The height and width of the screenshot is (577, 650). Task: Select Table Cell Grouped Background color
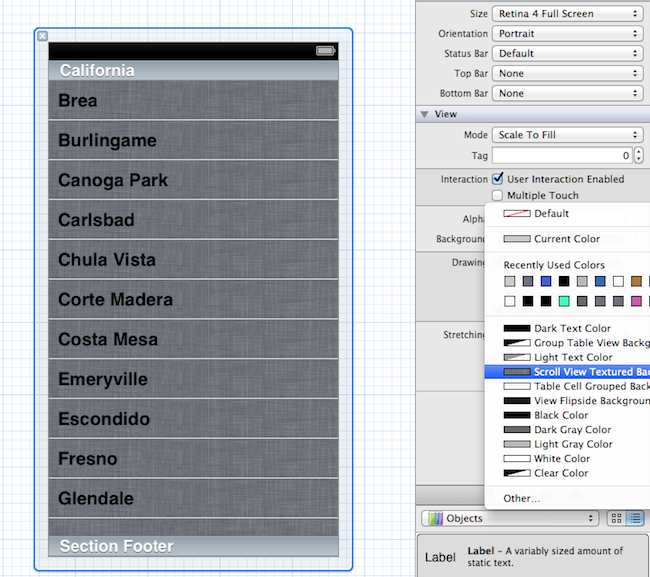coord(567,386)
